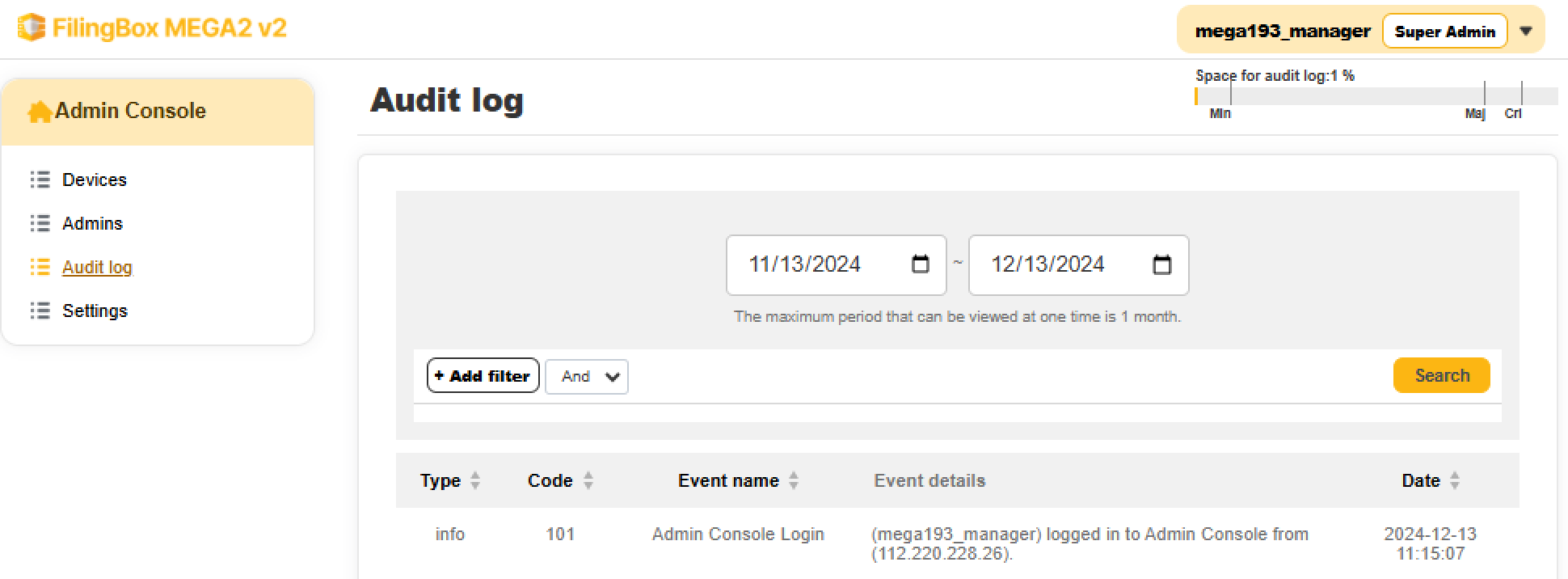Sort audit log by Type column arrows
This screenshot has width=1568, height=579.
[475, 480]
